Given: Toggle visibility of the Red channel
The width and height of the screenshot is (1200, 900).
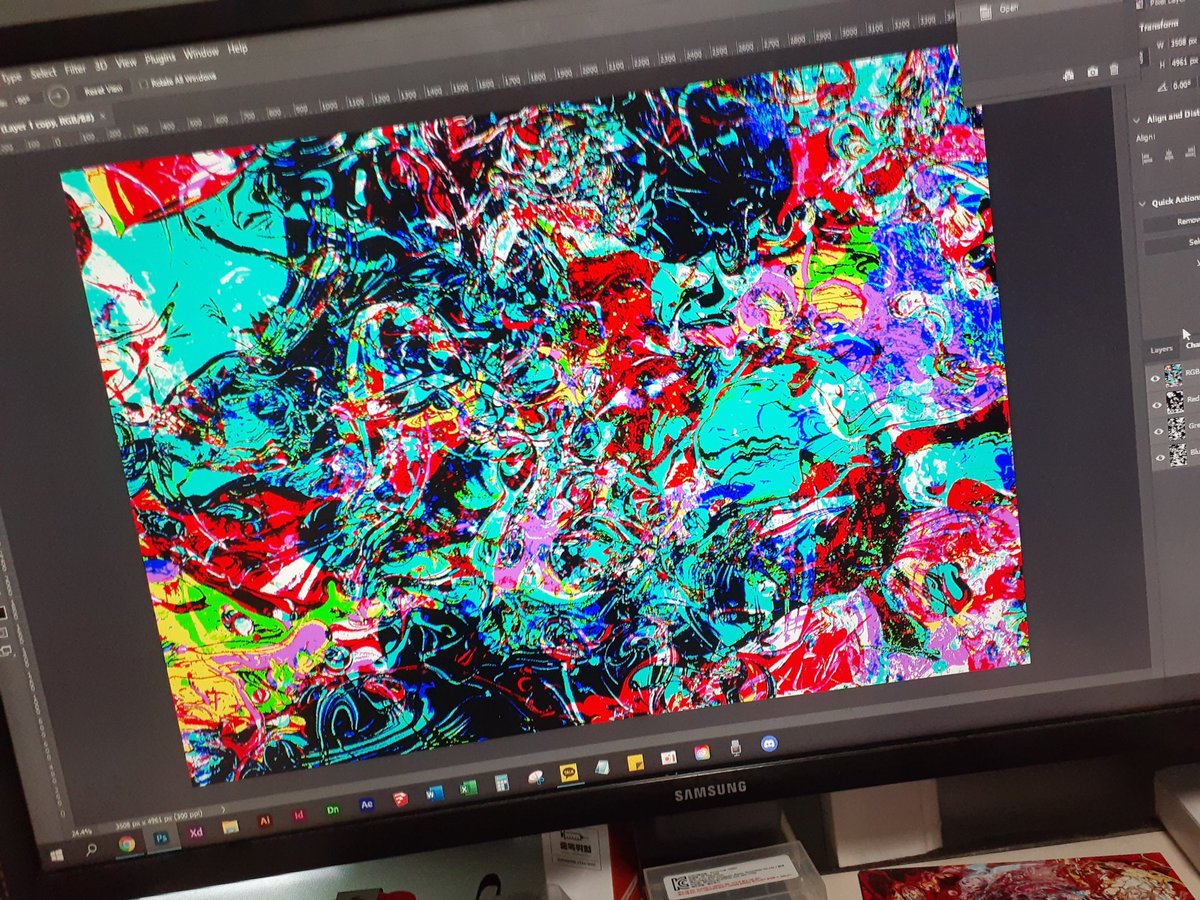Looking at the screenshot, I should coord(1157,405).
